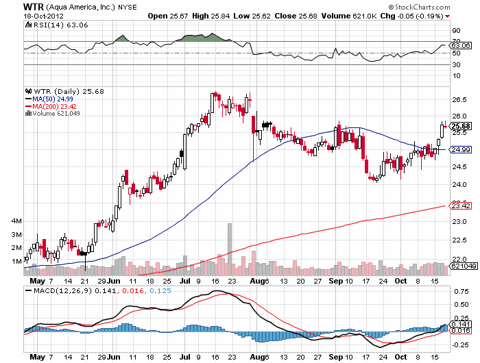Click "Jul" on the price chart date axis

185,281
